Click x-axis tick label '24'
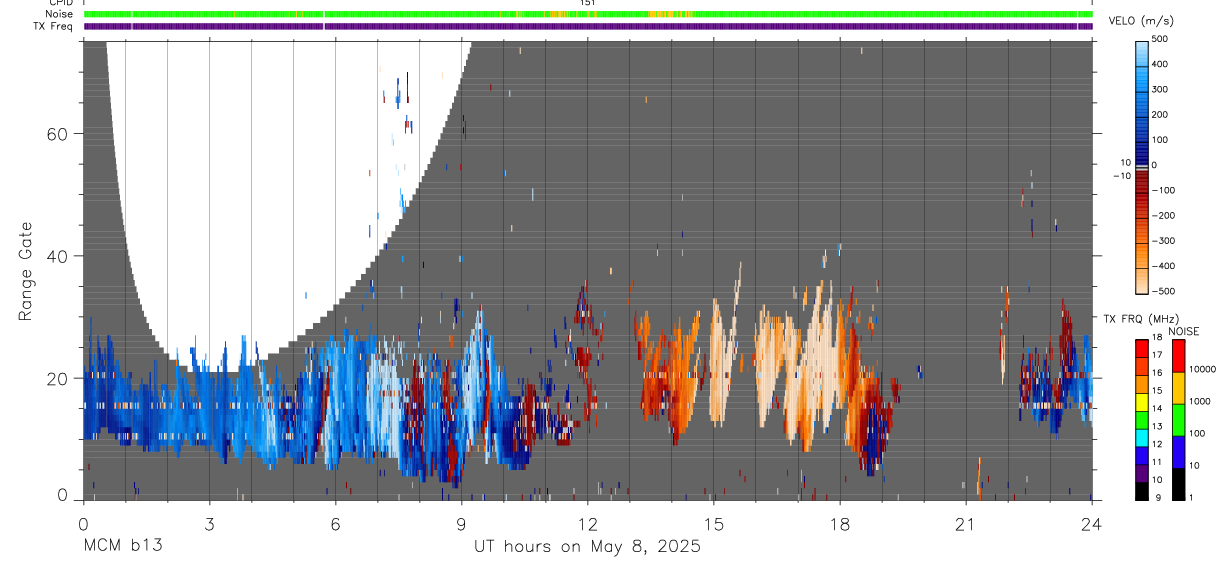 [1091, 524]
